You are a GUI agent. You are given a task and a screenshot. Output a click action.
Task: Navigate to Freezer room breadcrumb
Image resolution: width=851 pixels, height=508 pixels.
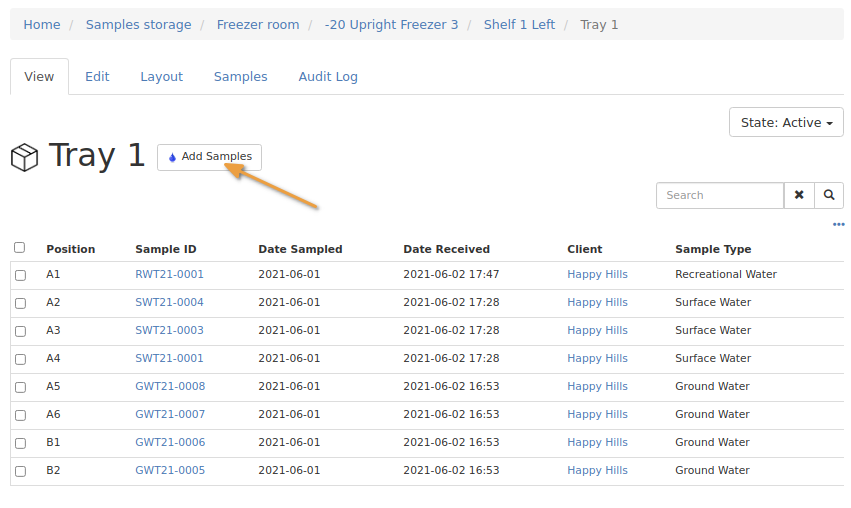(x=258, y=25)
